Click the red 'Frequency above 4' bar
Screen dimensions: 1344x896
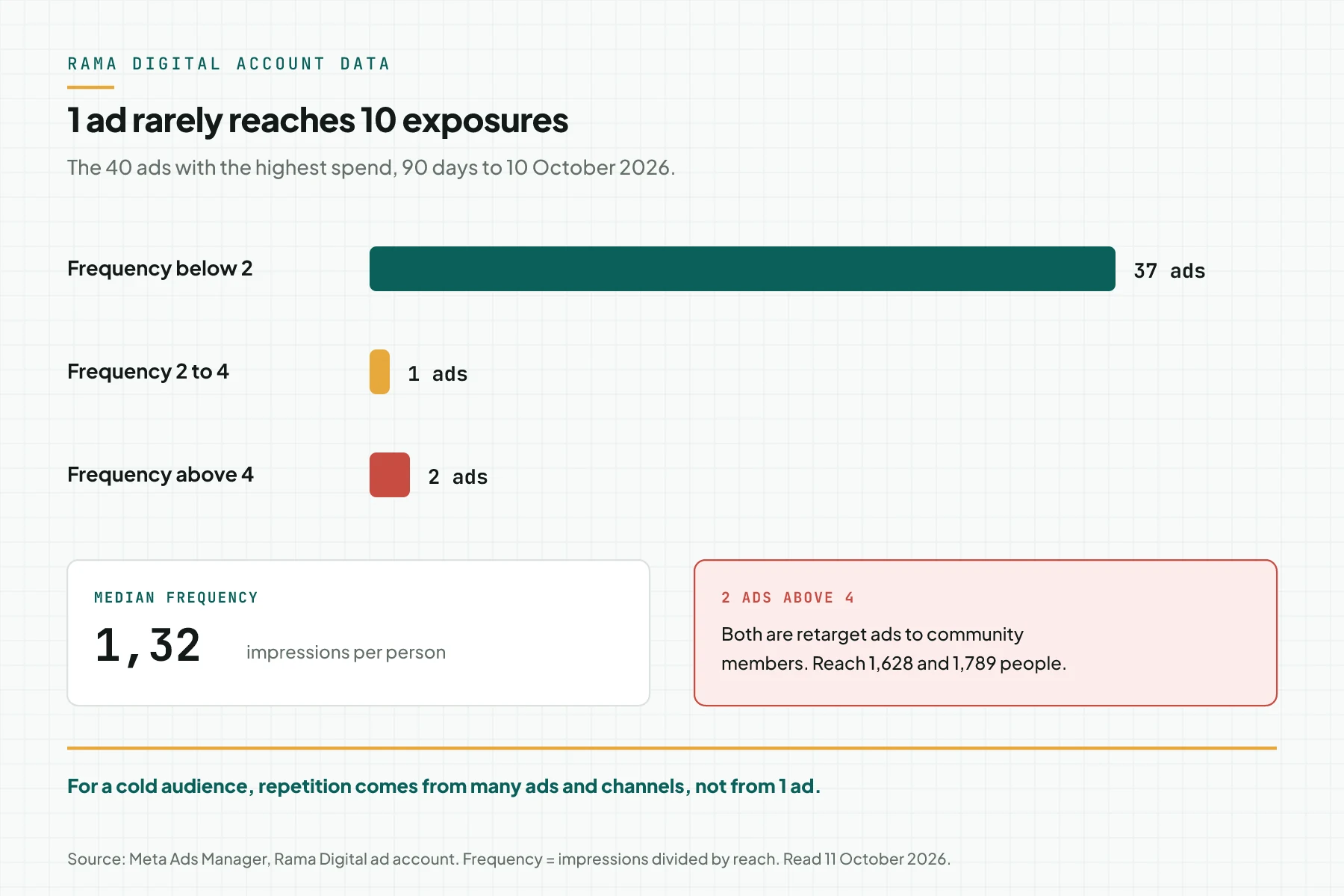[x=390, y=475]
